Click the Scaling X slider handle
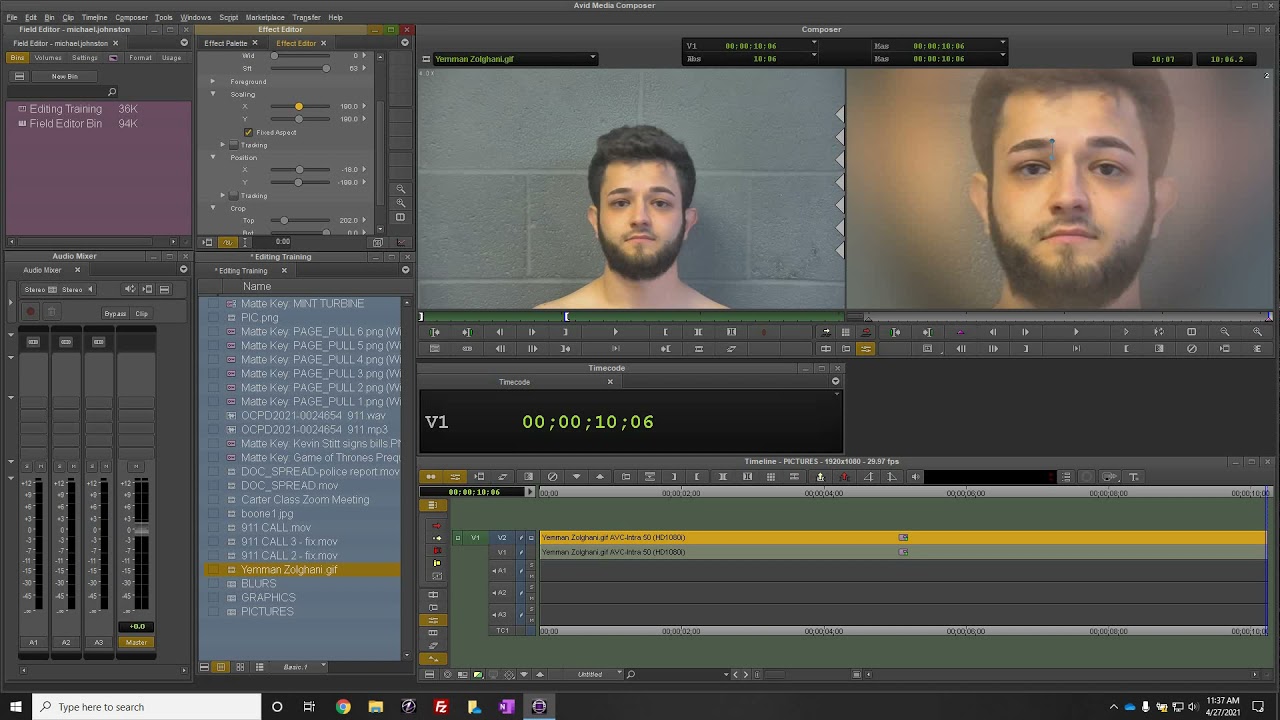This screenshot has width=1280, height=720. 298,106
